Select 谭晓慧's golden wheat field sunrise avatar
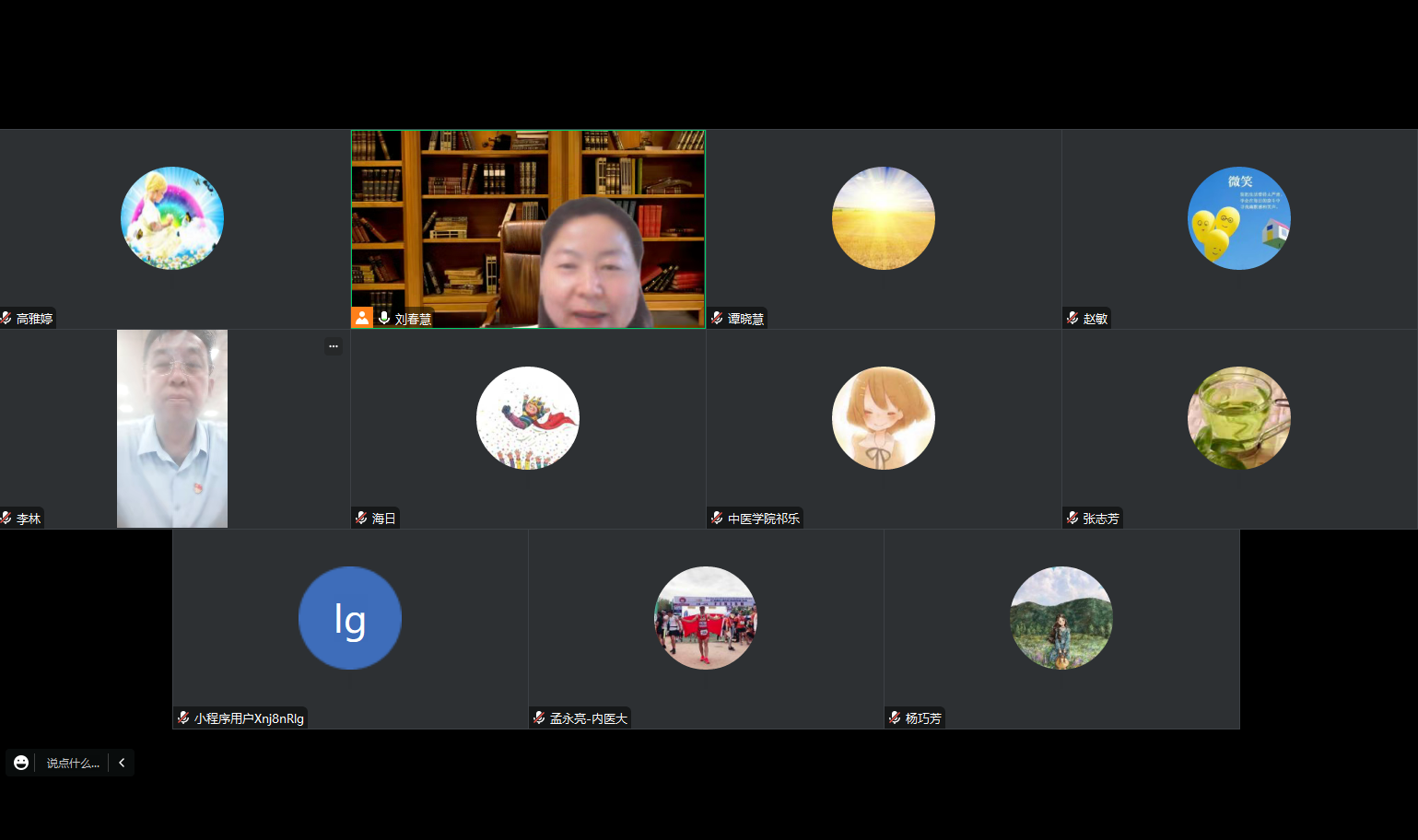This screenshot has height=840, width=1418. pos(883,218)
